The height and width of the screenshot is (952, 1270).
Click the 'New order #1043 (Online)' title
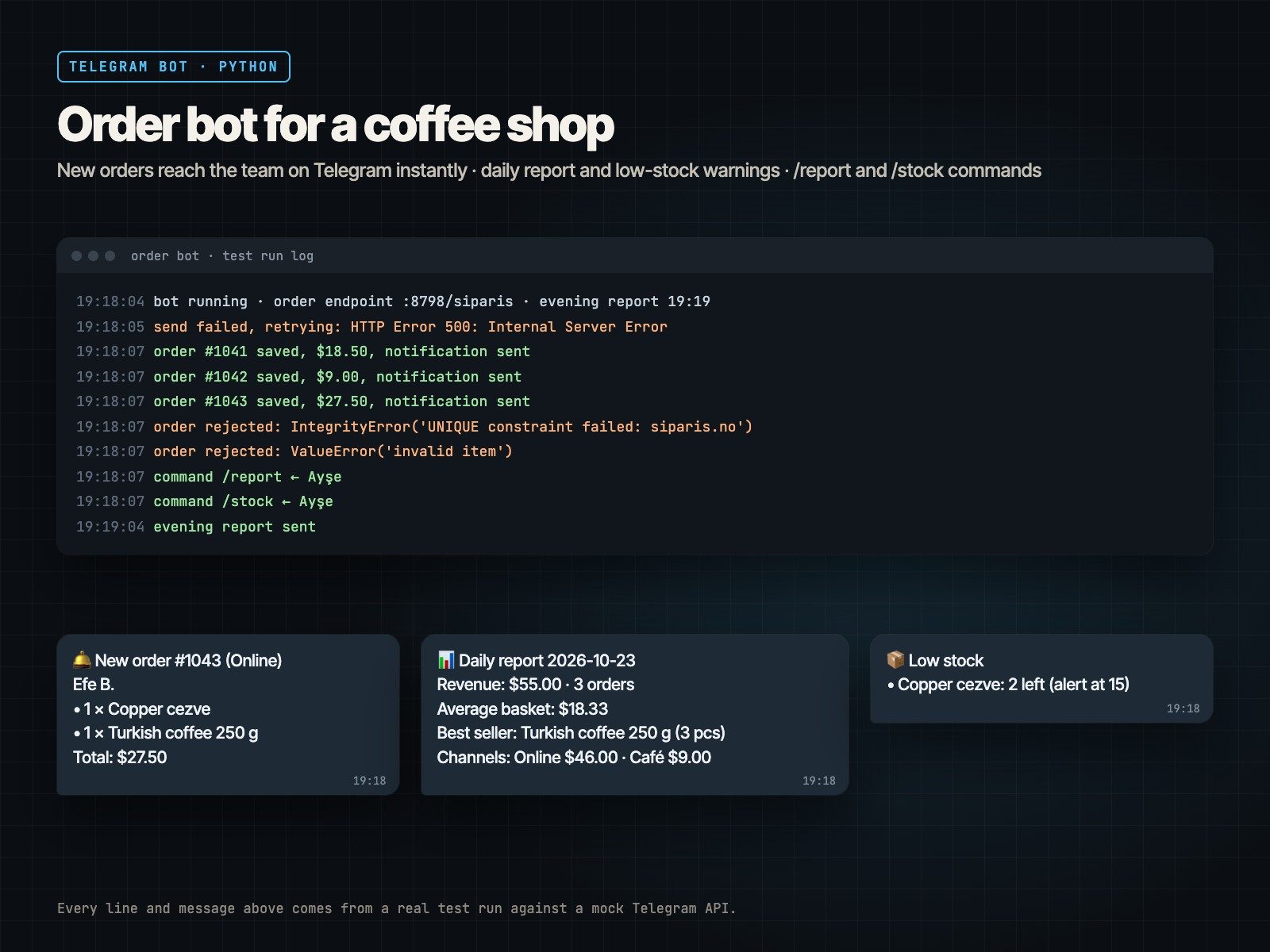(x=188, y=660)
